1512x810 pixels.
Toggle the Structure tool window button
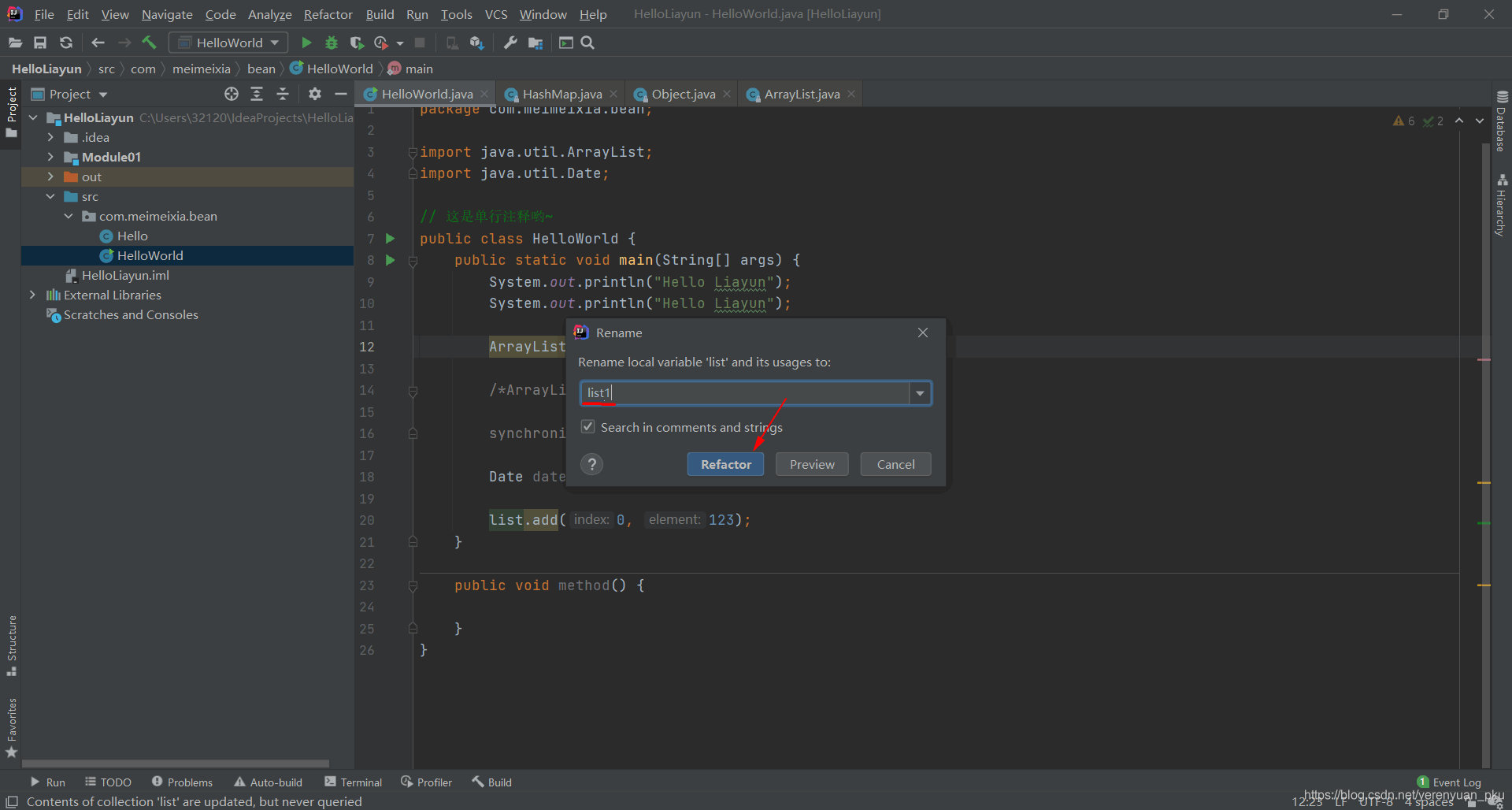pyautogui.click(x=11, y=645)
